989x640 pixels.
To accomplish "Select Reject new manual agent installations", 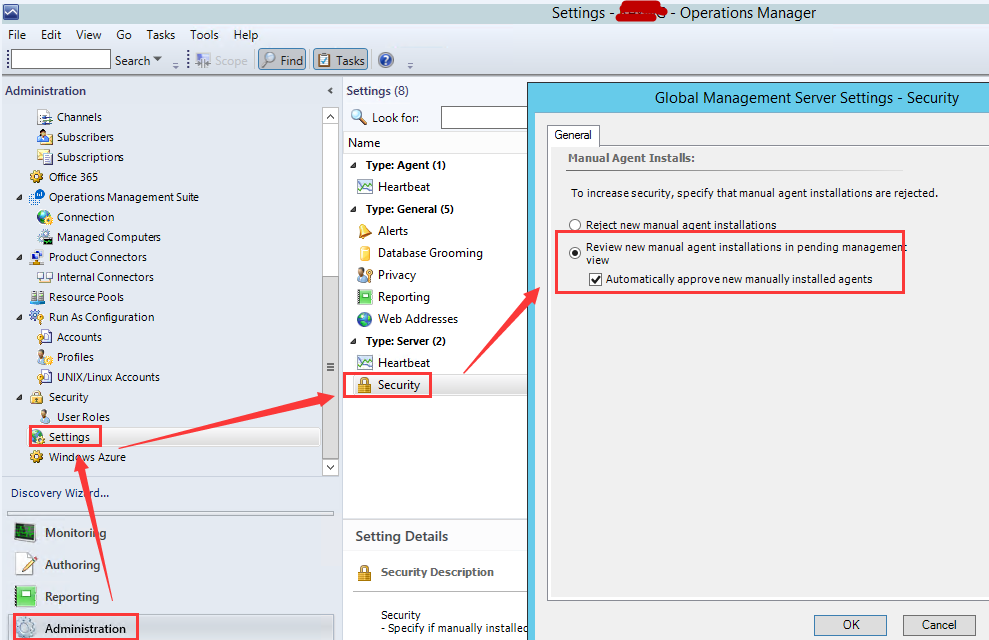I will coord(576,224).
